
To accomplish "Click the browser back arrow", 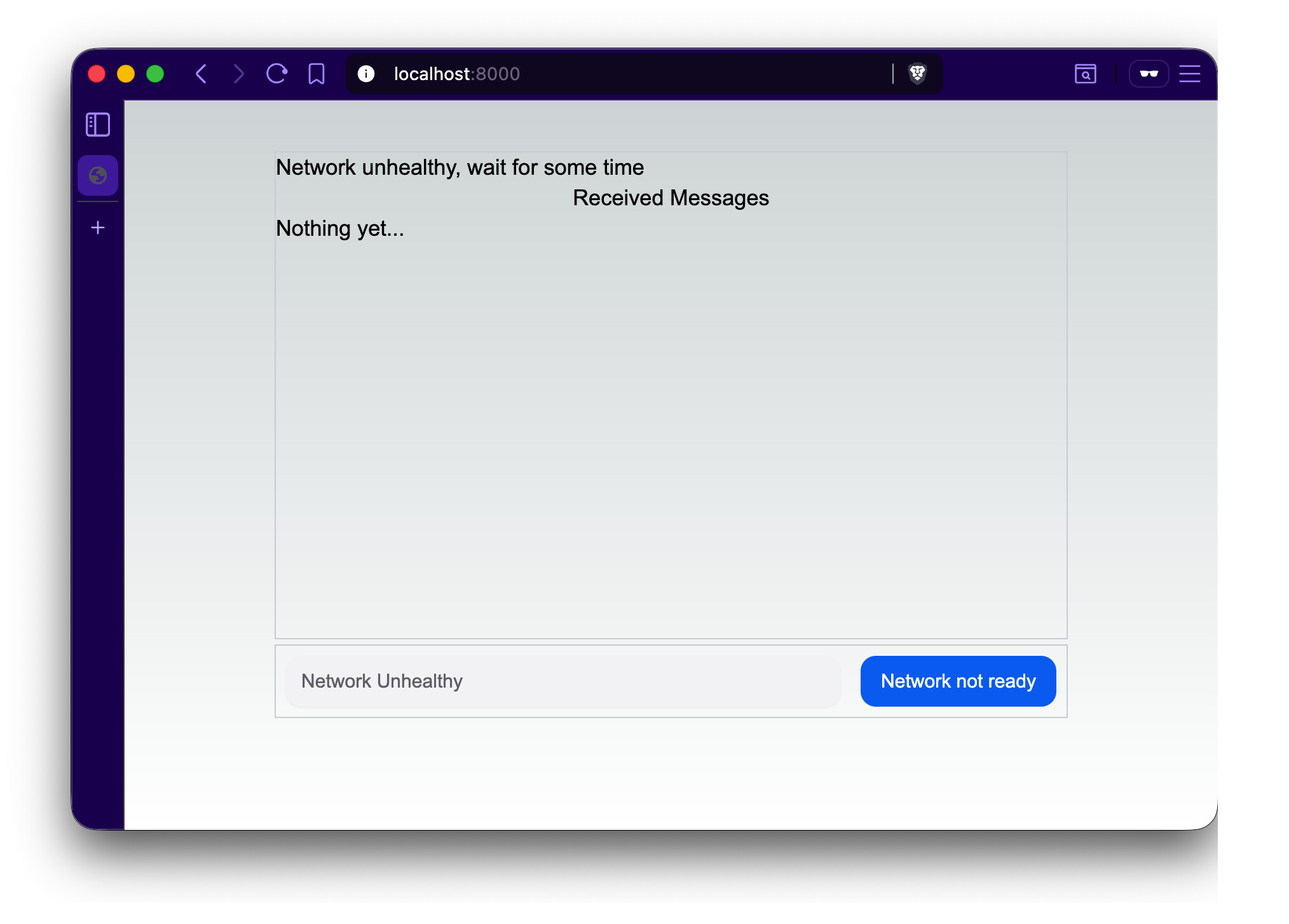I will [201, 74].
